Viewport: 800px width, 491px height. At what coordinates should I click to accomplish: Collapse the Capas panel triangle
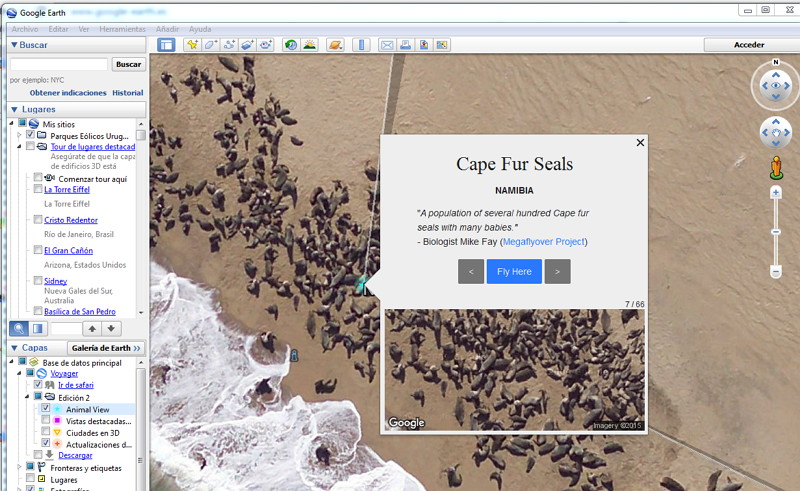click(x=14, y=348)
